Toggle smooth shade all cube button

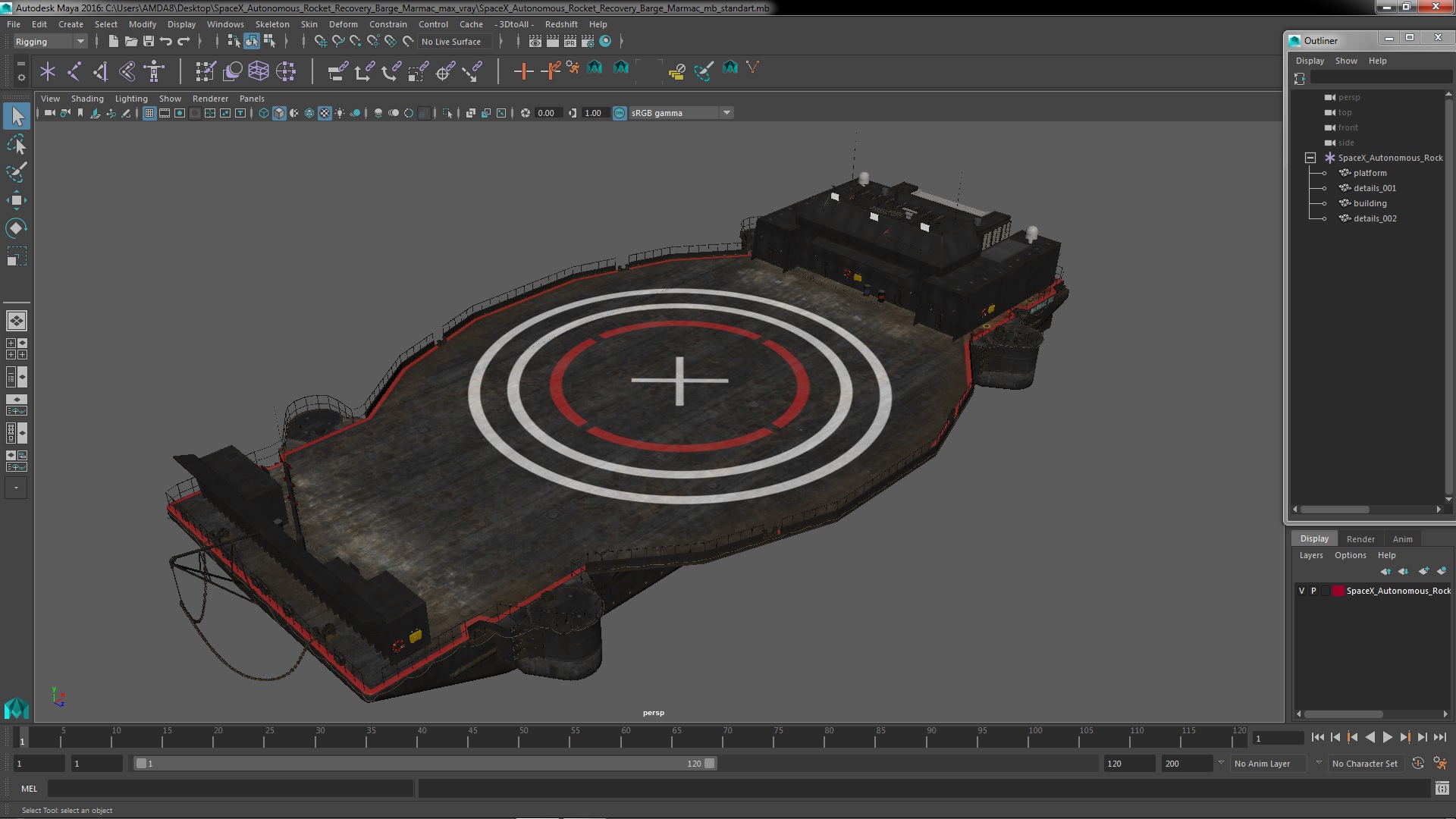tap(279, 113)
